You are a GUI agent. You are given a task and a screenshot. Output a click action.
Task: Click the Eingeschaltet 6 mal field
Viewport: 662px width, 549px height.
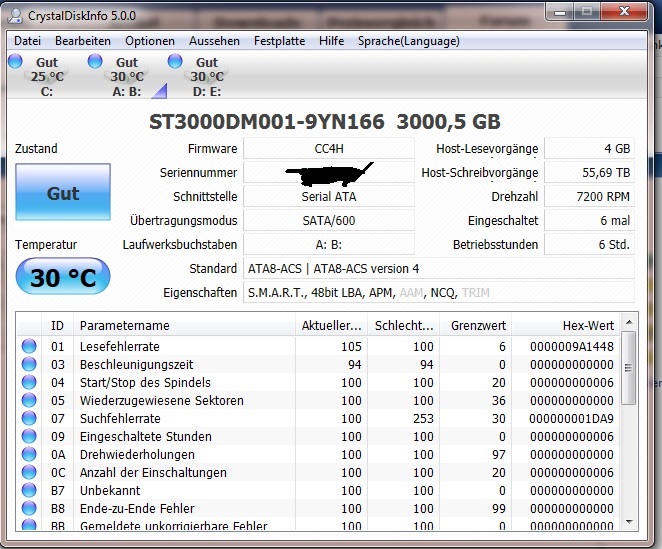[589, 220]
